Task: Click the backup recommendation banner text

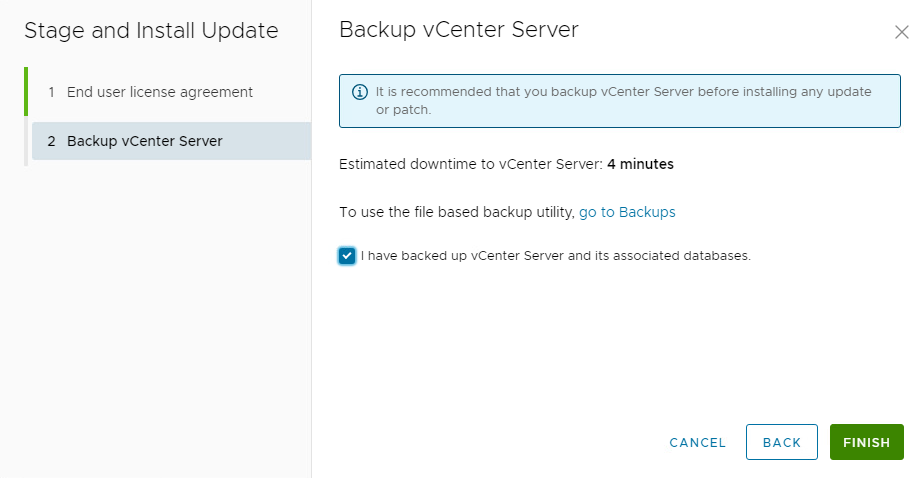Action: pos(624,100)
